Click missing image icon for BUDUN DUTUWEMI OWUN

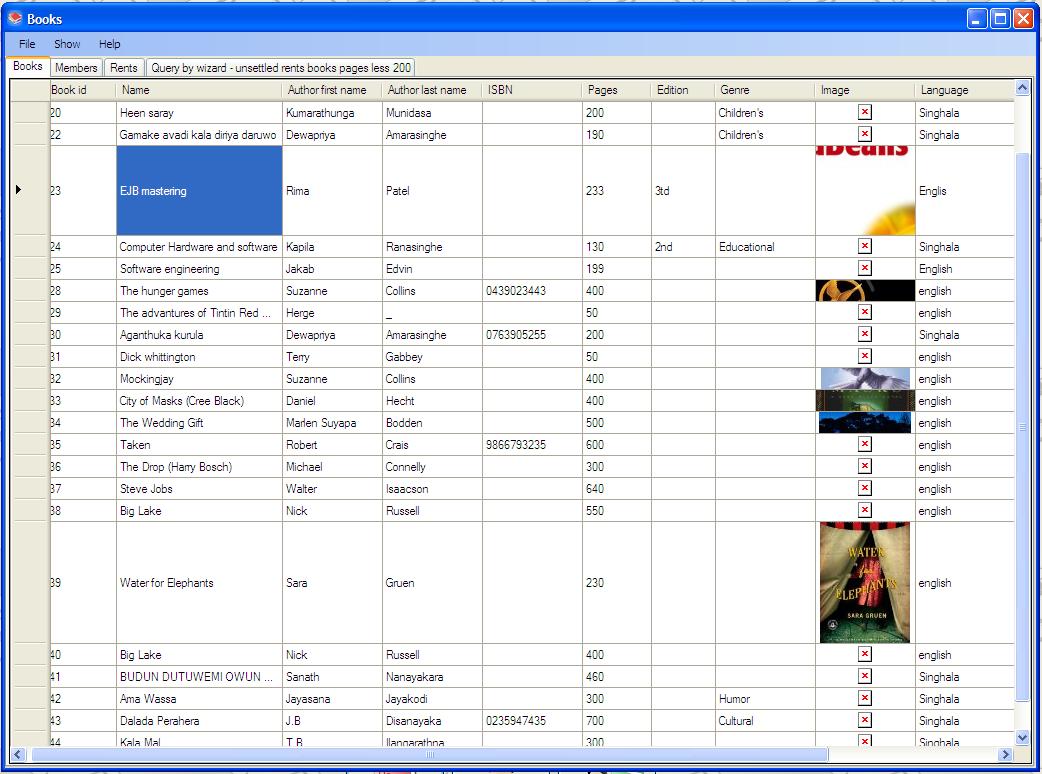[x=865, y=676]
